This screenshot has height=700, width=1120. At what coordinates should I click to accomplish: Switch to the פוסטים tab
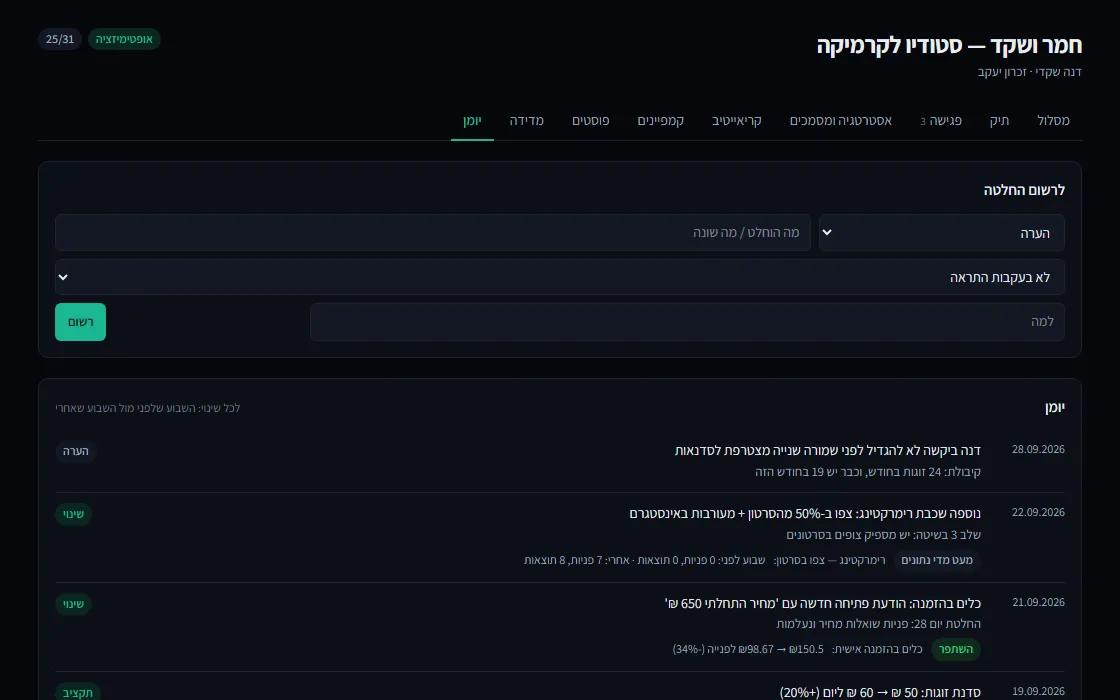click(590, 120)
